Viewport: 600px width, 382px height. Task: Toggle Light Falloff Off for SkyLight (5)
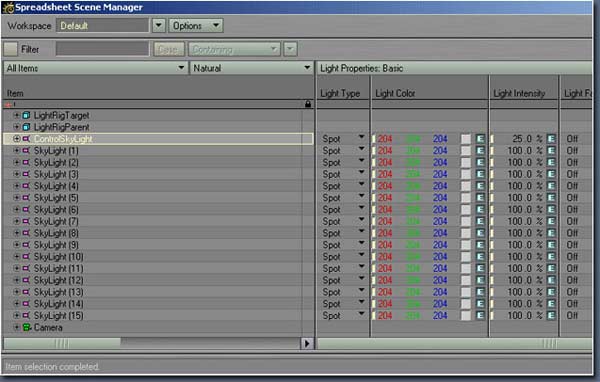pyautogui.click(x=572, y=198)
